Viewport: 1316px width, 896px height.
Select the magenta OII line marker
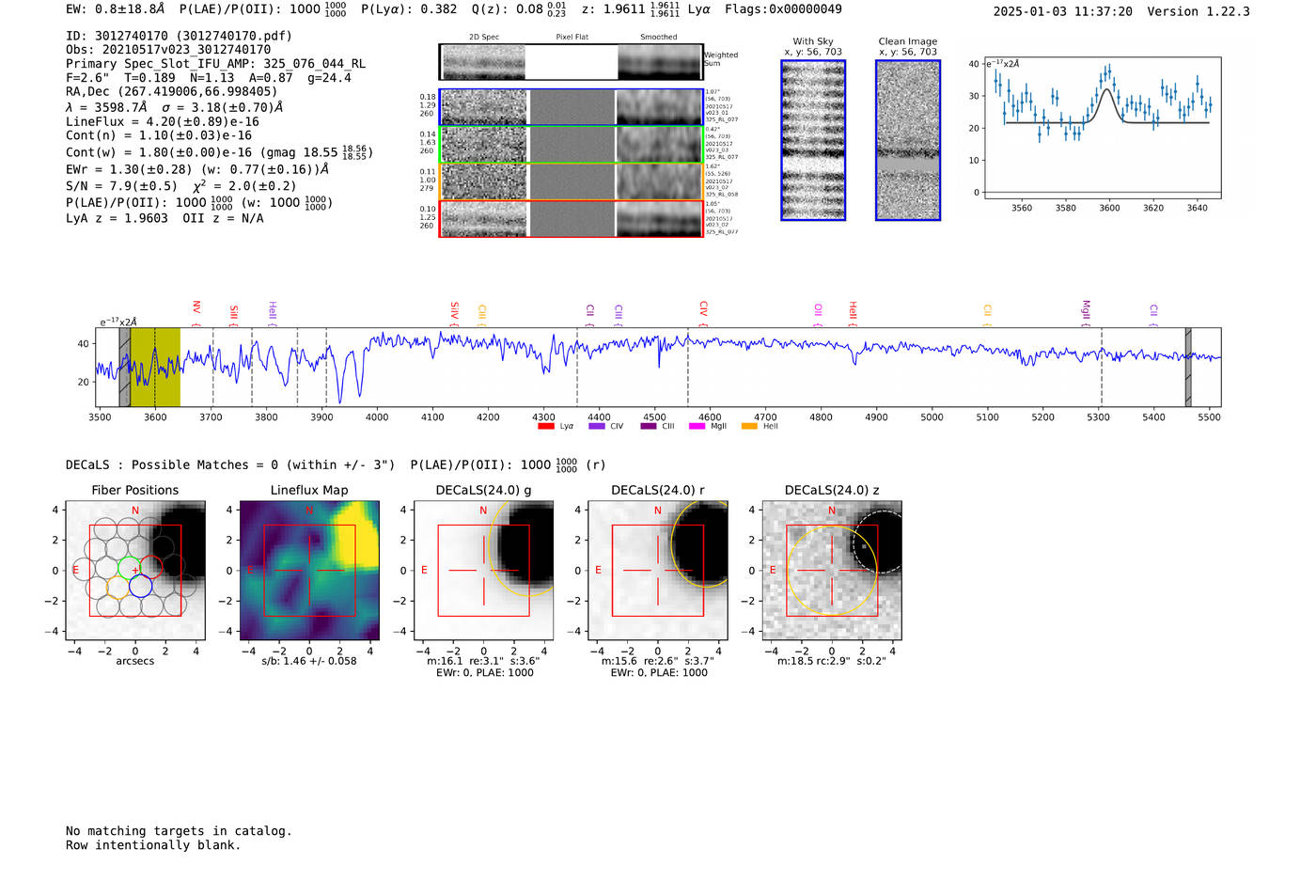pos(818,315)
